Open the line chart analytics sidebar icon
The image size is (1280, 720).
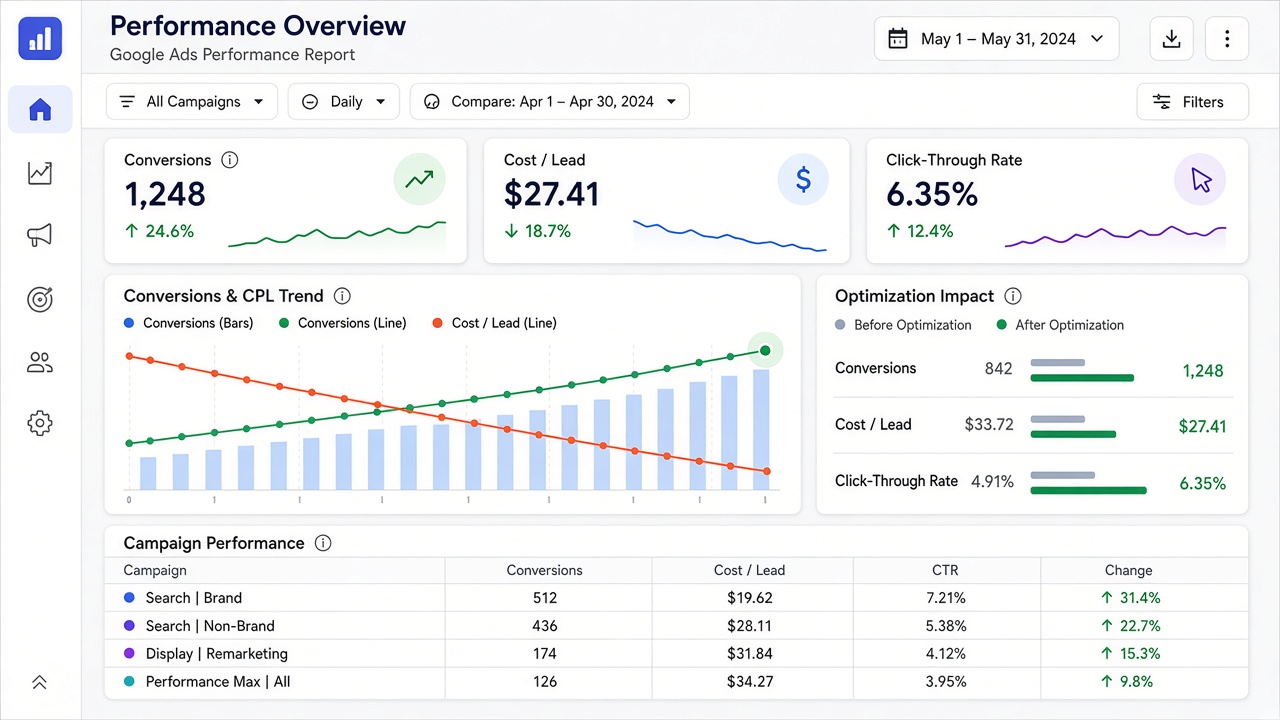tap(40, 173)
